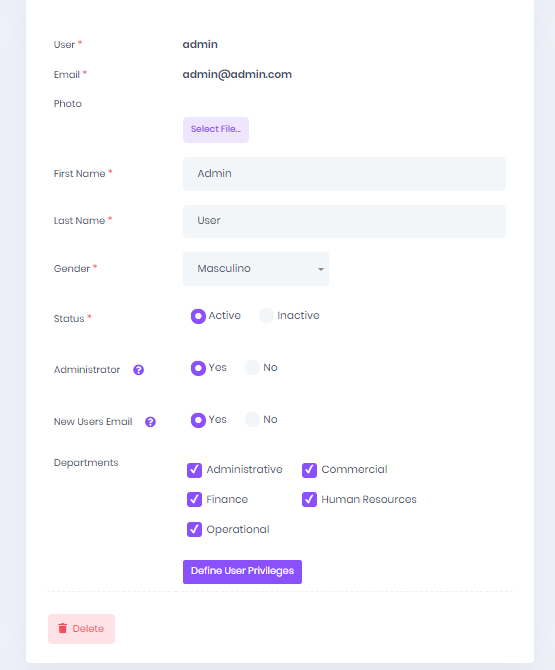
Task: Select No for New Users Email
Action: [x=253, y=420]
